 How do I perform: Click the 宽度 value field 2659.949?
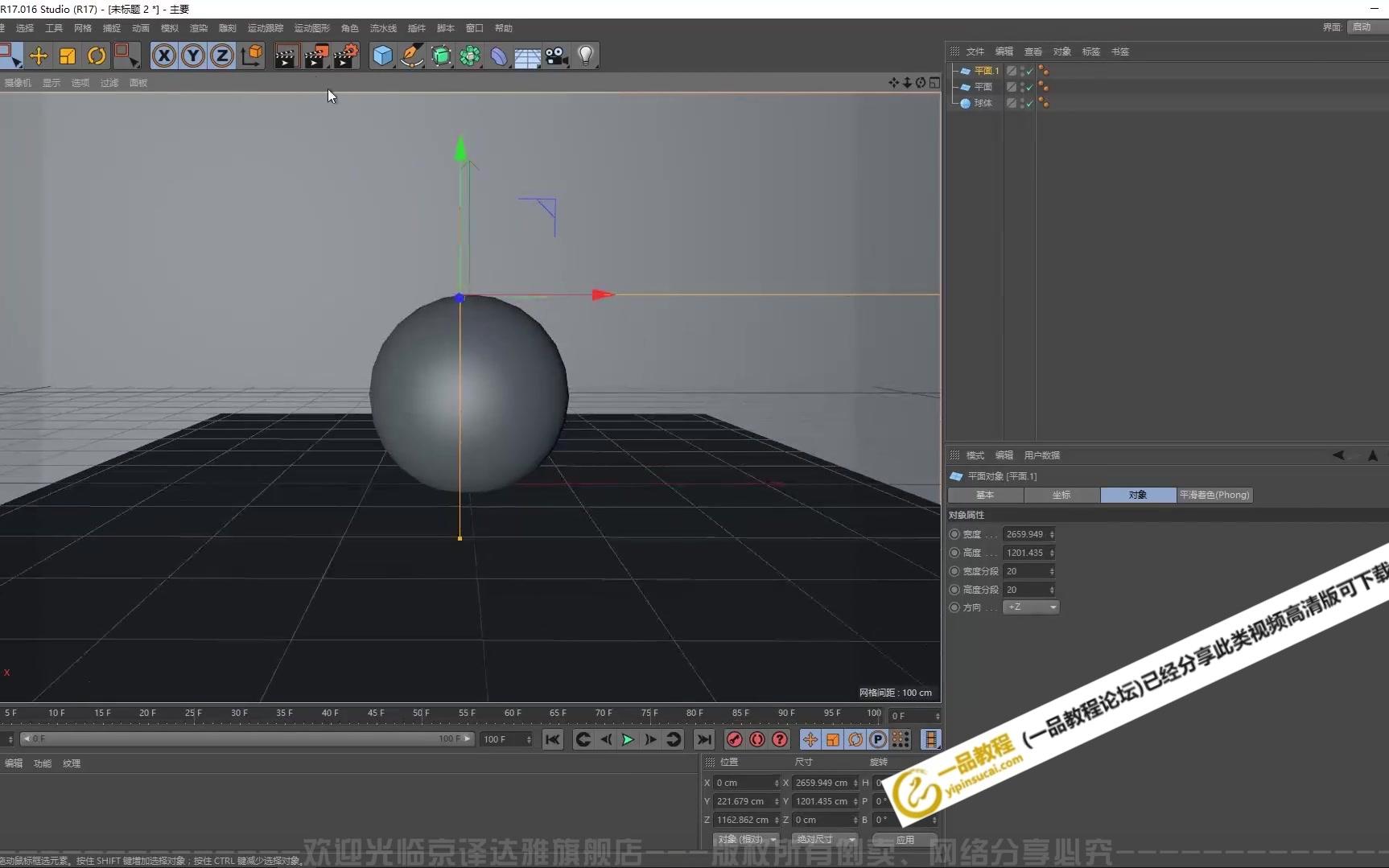click(1025, 534)
